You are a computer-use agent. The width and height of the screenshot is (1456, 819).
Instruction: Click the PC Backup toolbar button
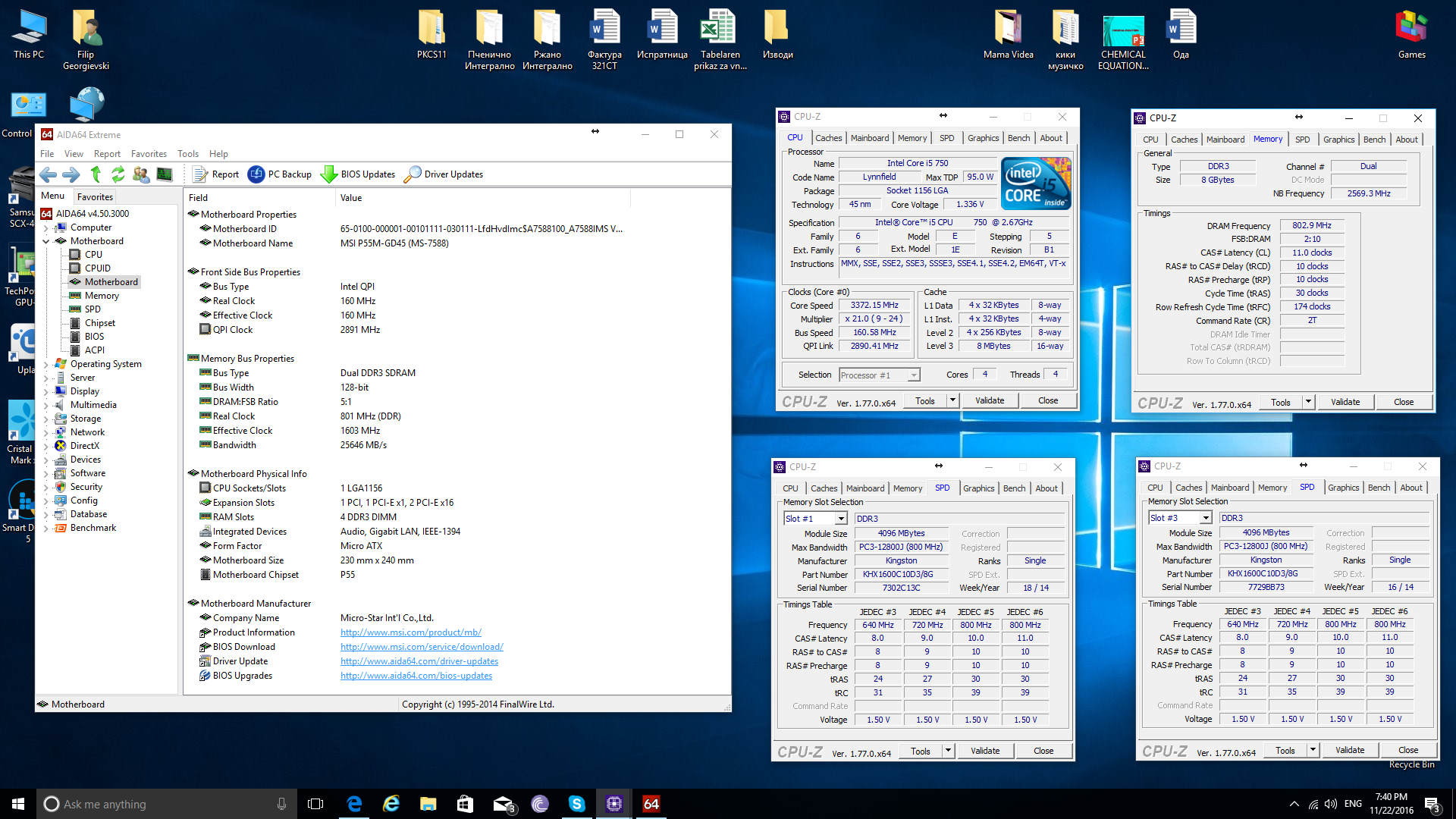(x=280, y=174)
